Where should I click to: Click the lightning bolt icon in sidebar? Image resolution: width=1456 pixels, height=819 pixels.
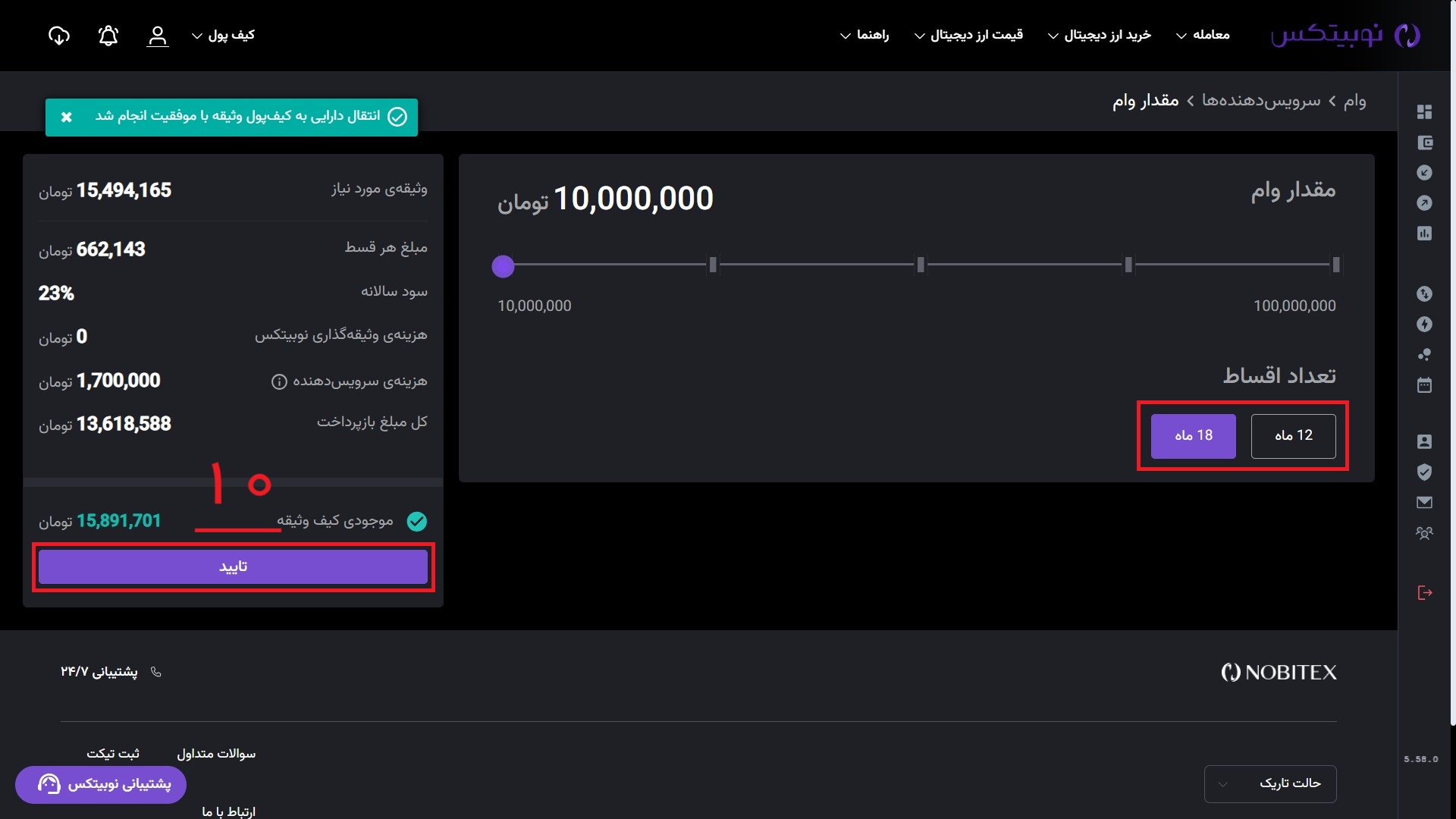1424,325
